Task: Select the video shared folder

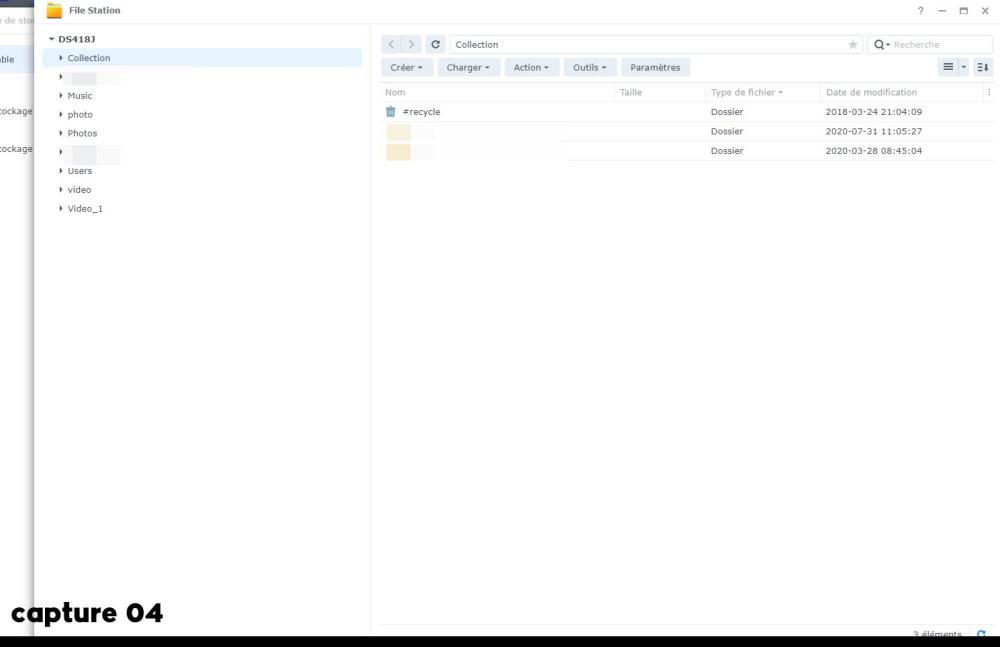Action: click(79, 190)
